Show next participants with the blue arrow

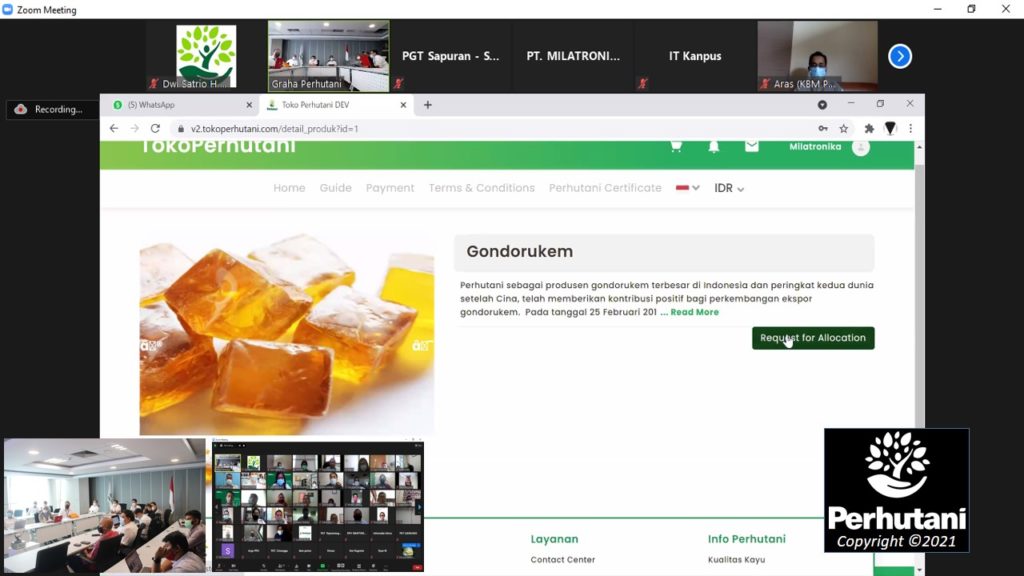click(900, 56)
